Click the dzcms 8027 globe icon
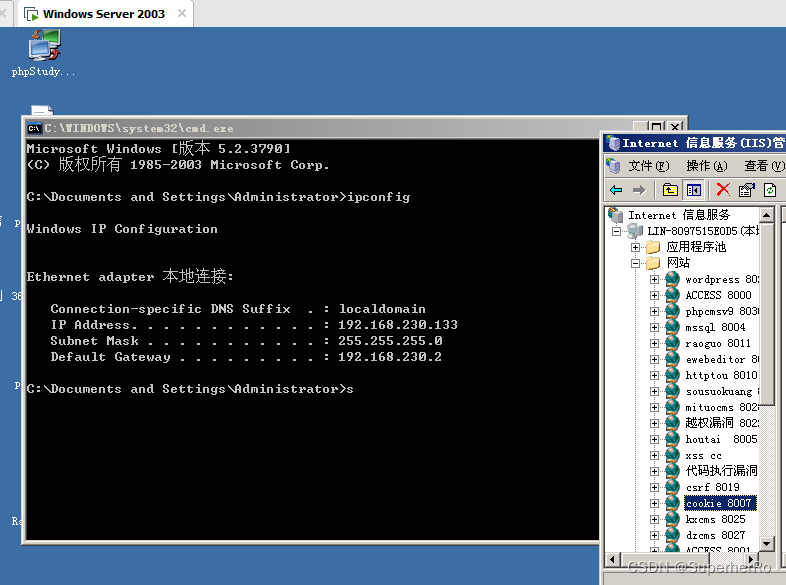Screen dimensions: 786x585 pyautogui.click(x=672, y=535)
